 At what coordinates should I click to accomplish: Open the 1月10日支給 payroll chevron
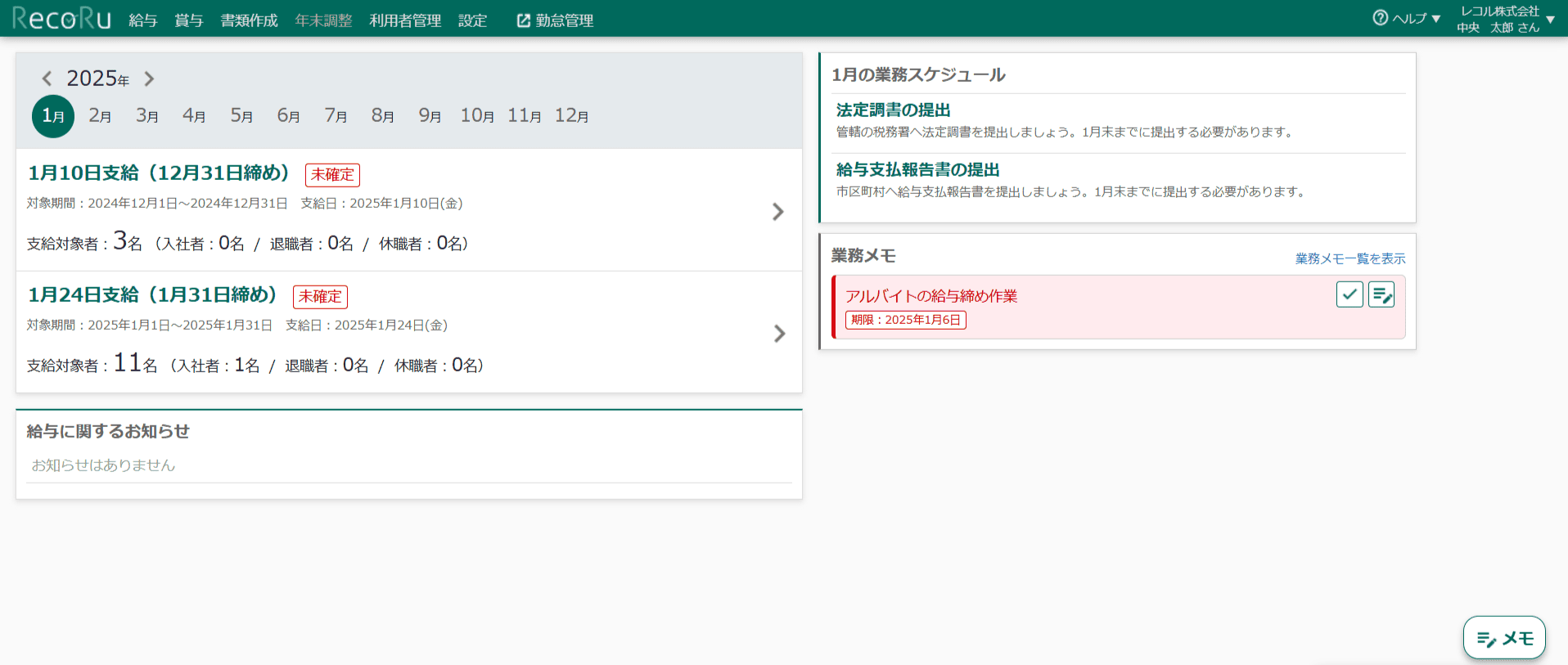click(x=777, y=212)
